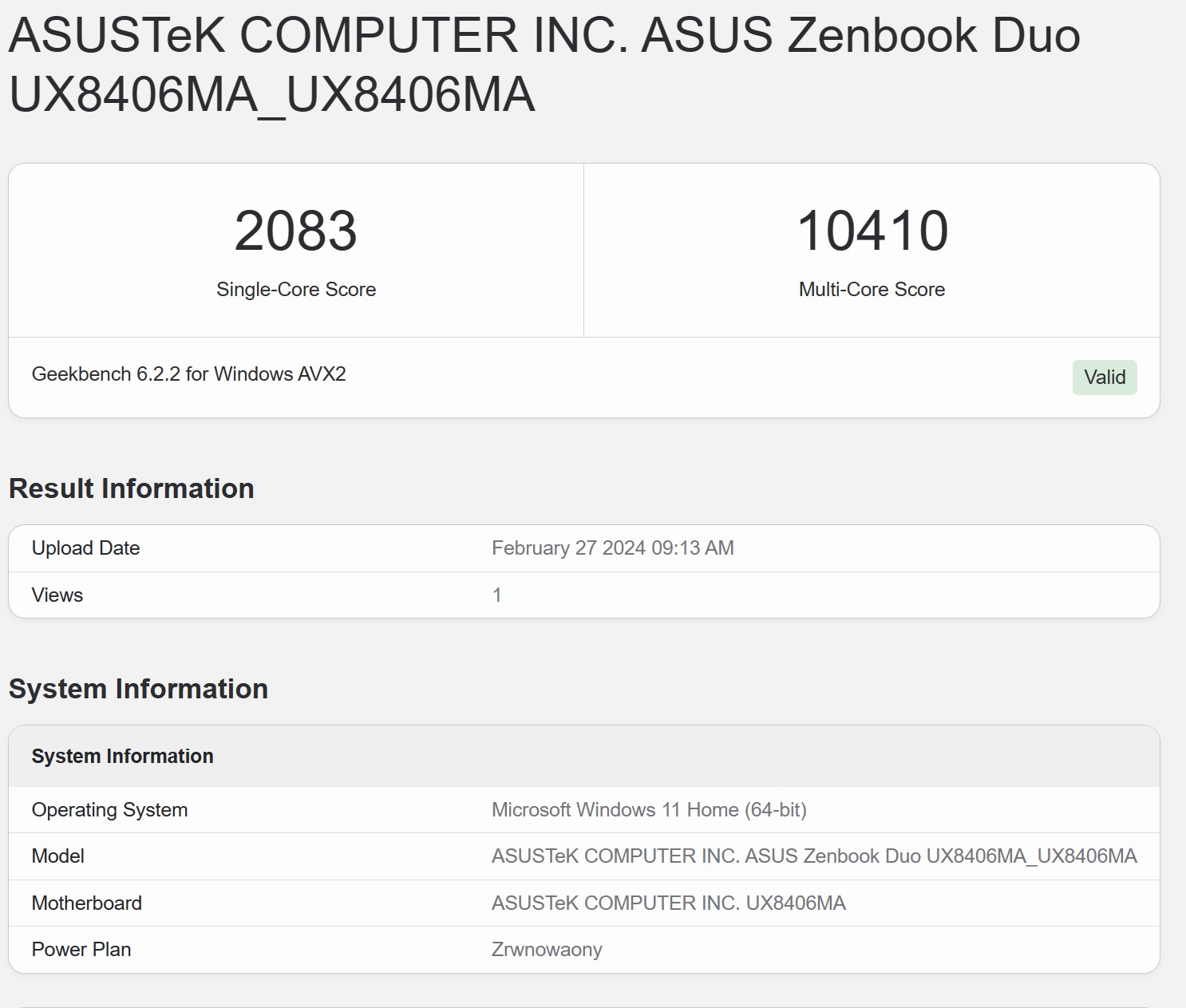Image resolution: width=1186 pixels, height=1008 pixels.
Task: Click the Zrwnowaony power plan value
Action: point(547,950)
